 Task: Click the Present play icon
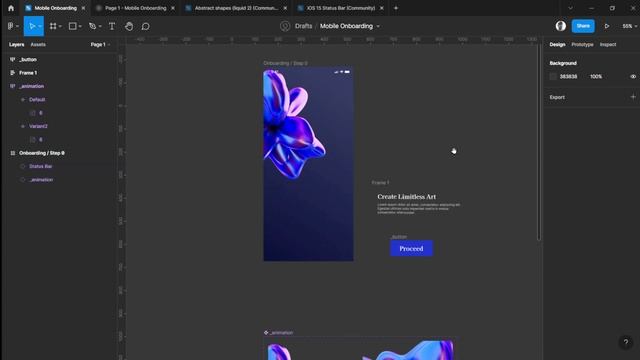607,26
